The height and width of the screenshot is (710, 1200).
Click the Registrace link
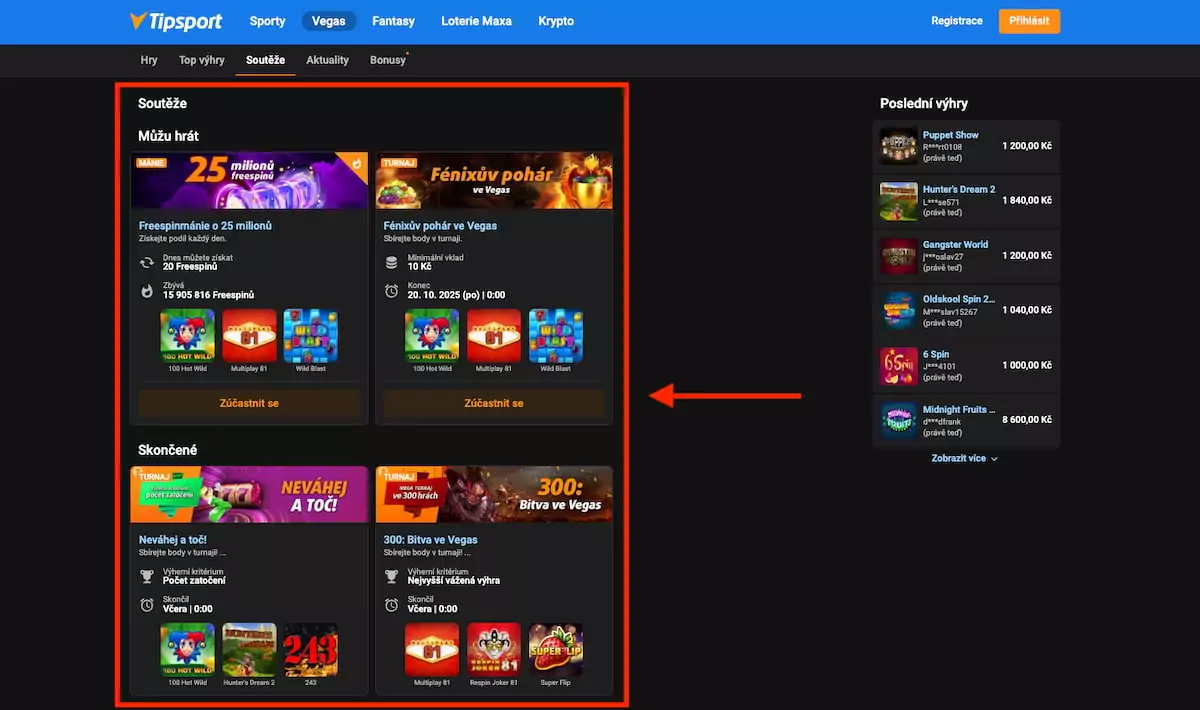pos(956,21)
